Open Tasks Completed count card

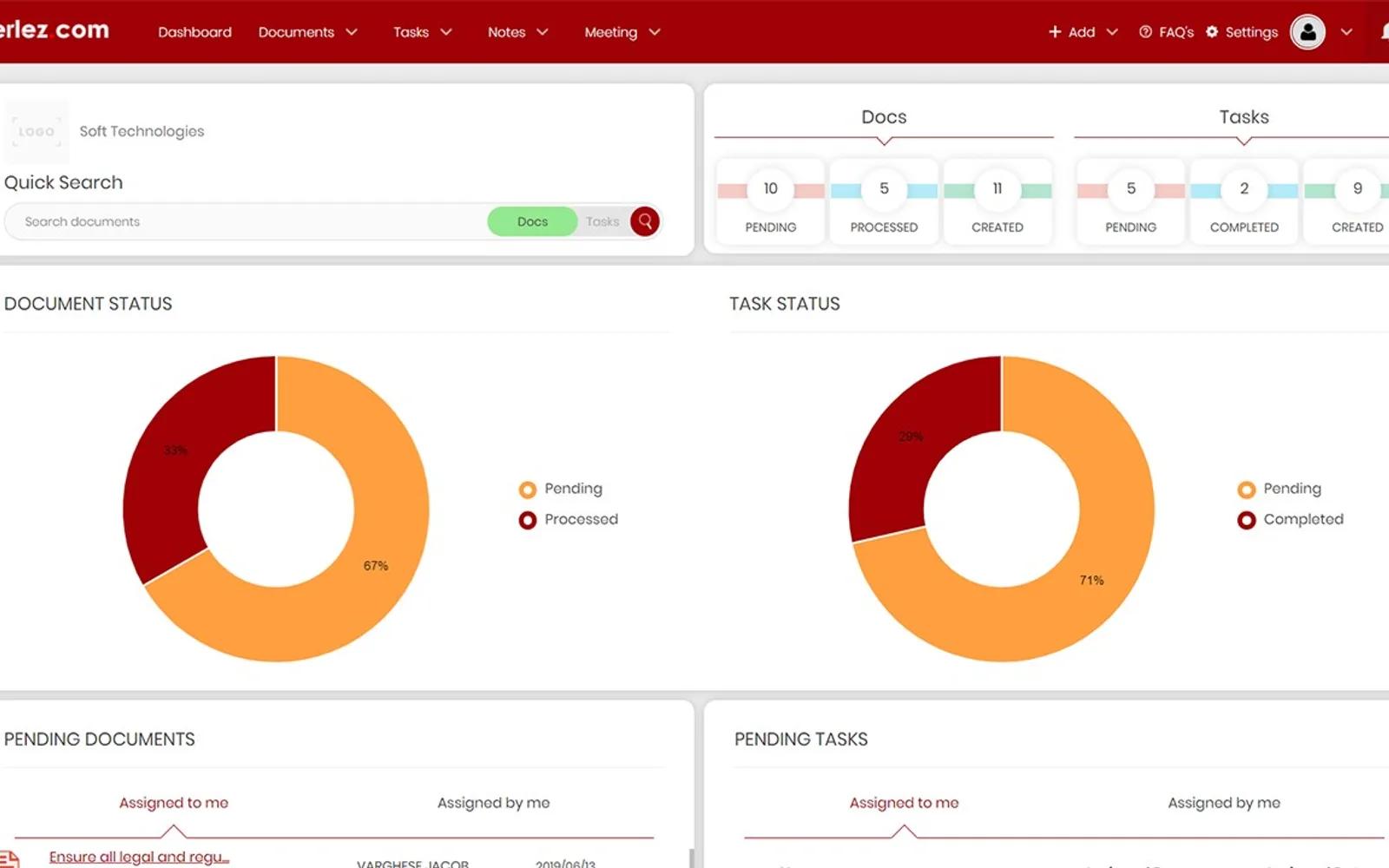[x=1244, y=201]
